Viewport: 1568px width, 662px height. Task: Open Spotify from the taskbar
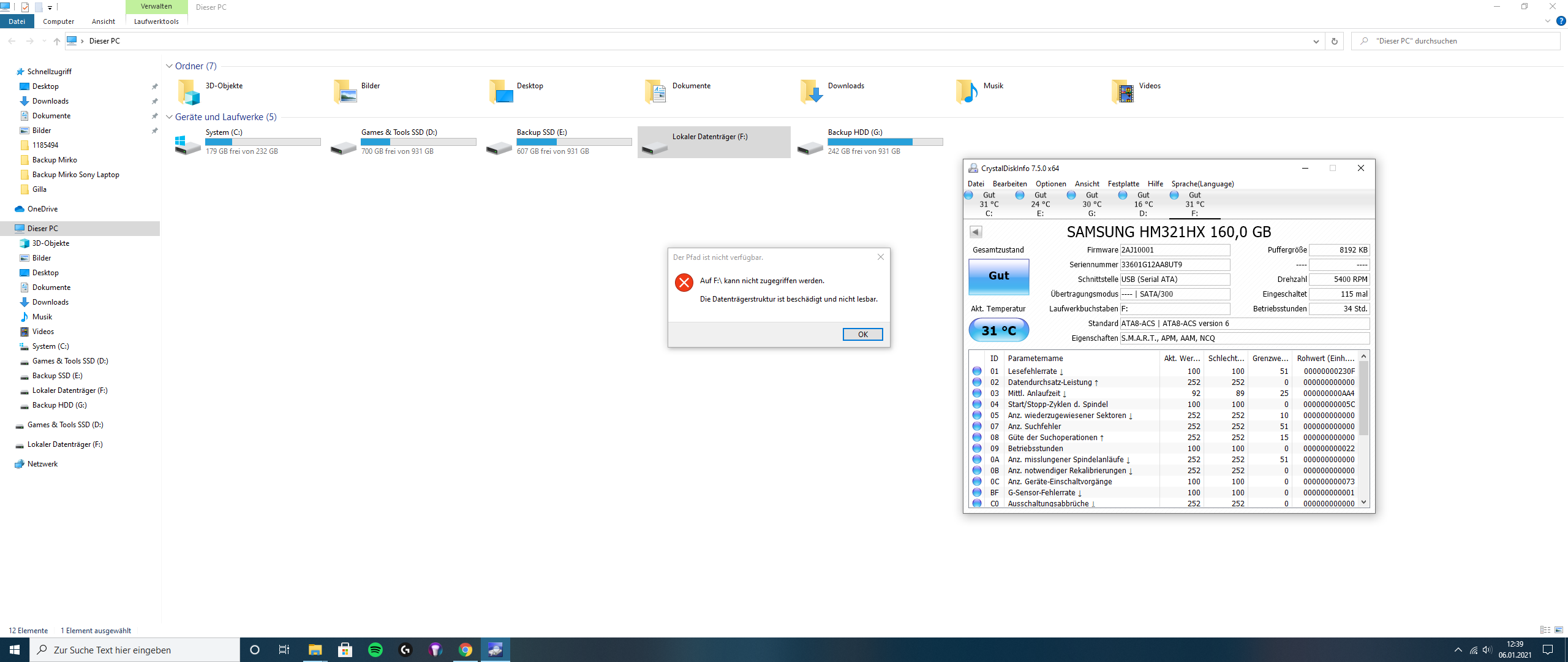click(x=375, y=650)
